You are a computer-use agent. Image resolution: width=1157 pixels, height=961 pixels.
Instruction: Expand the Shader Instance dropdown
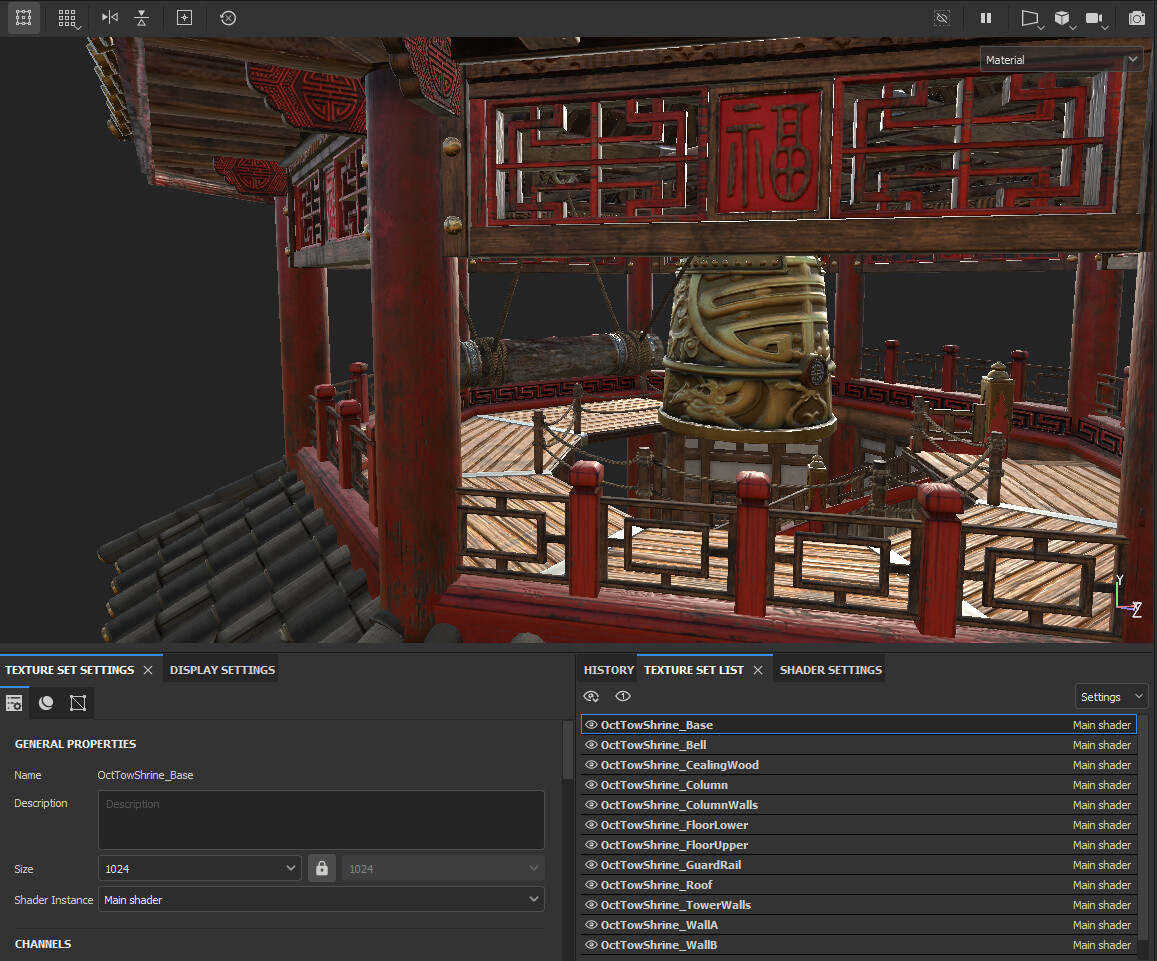tap(321, 900)
